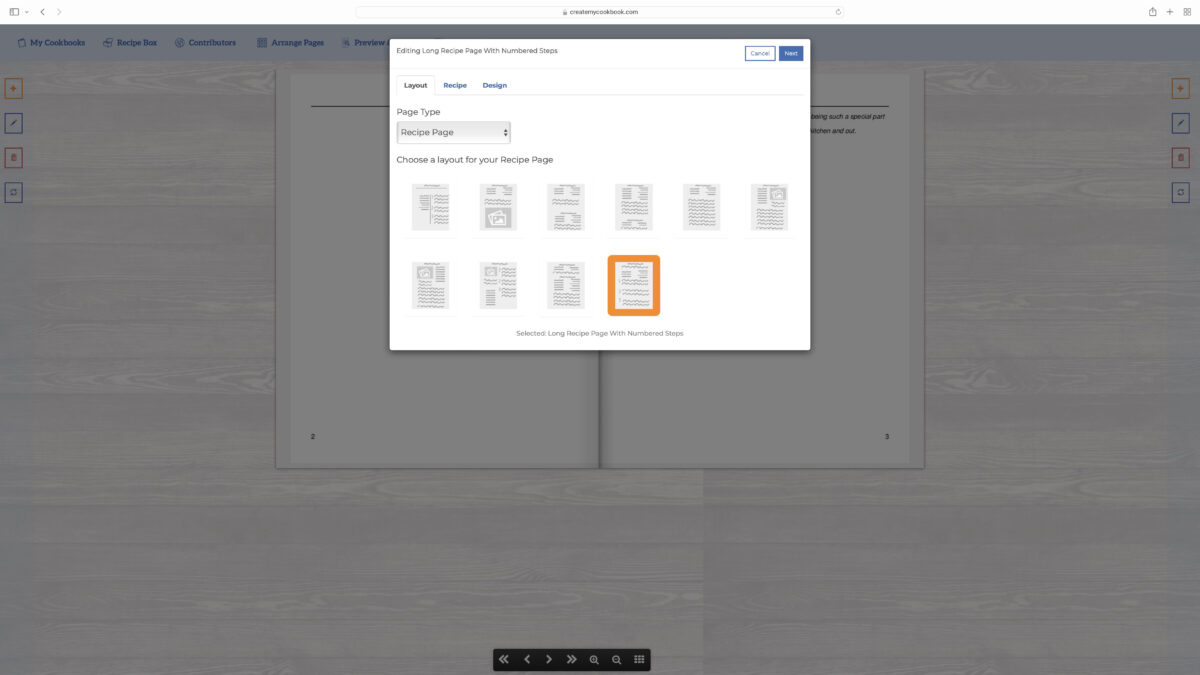Screen dimensions: 1200x675
Task: Zoom out with the magnifier minus icon
Action: (x=616, y=660)
